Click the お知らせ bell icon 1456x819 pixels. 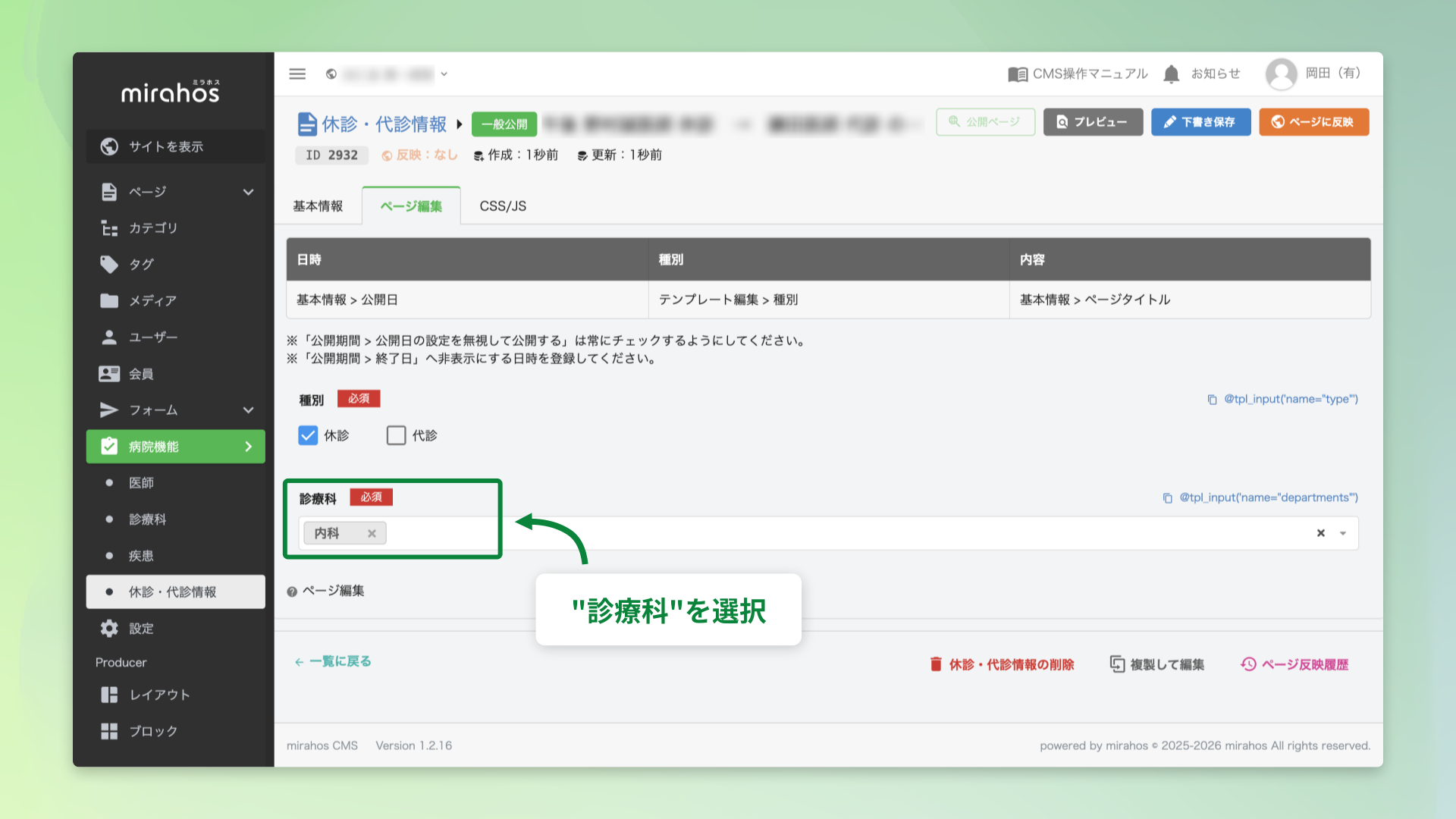pos(1172,74)
